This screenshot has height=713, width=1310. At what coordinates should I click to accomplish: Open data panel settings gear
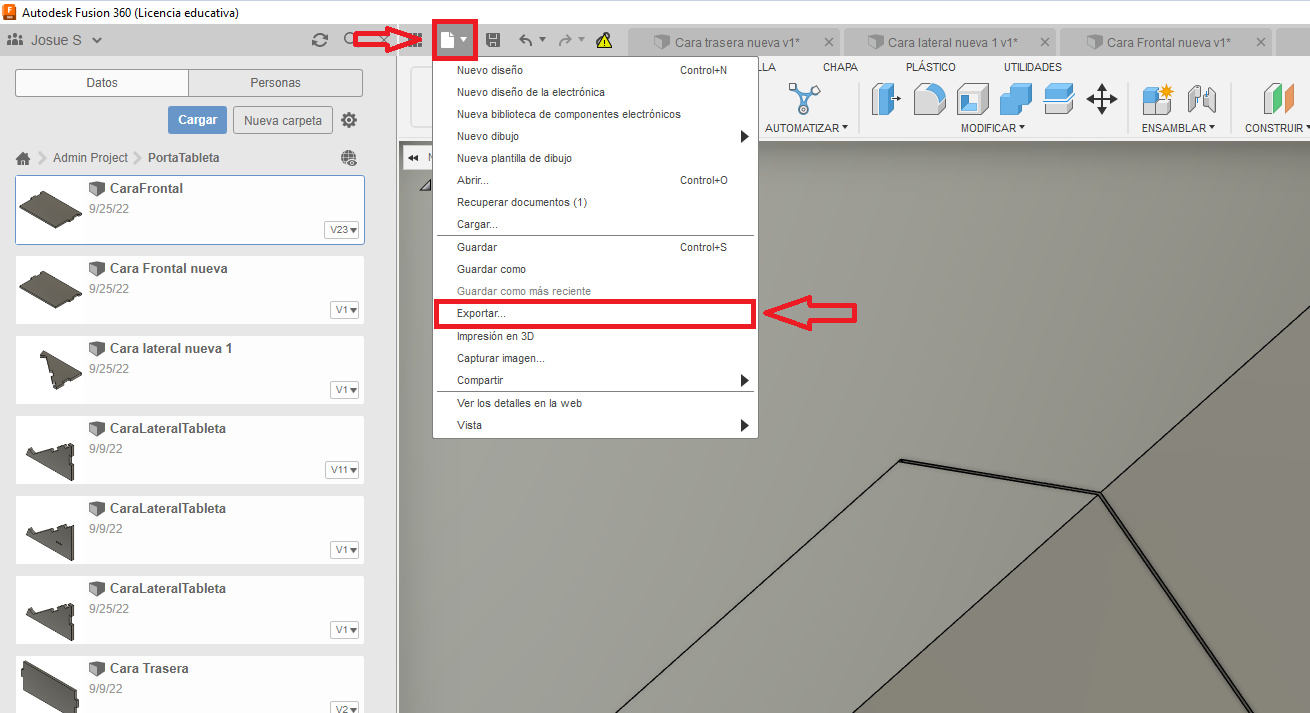click(349, 120)
